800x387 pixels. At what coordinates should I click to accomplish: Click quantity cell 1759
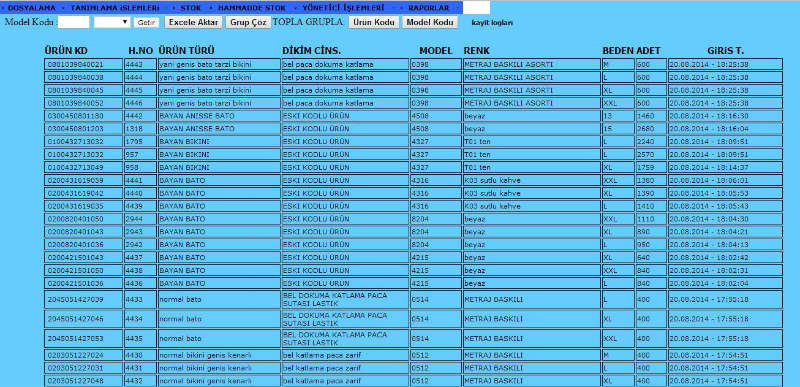click(651, 167)
